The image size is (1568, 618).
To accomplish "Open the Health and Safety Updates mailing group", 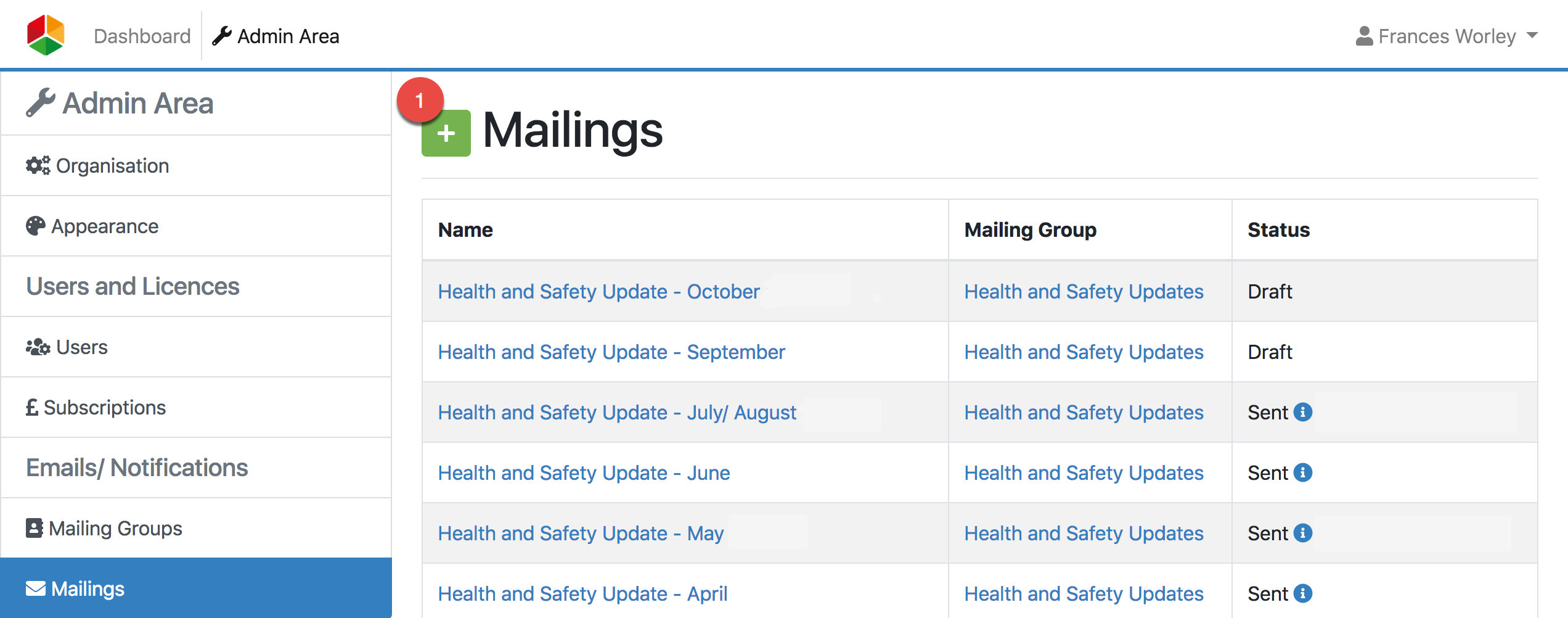I will (1084, 291).
